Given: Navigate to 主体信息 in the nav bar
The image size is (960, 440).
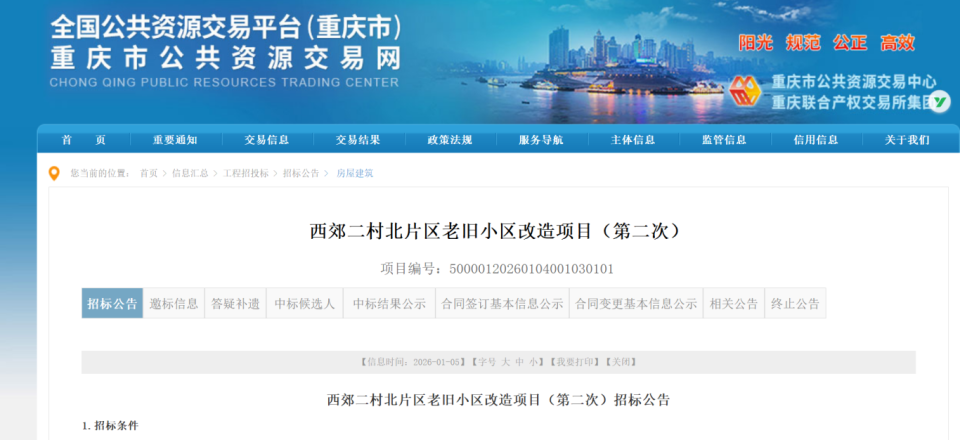Looking at the screenshot, I should 633,140.
